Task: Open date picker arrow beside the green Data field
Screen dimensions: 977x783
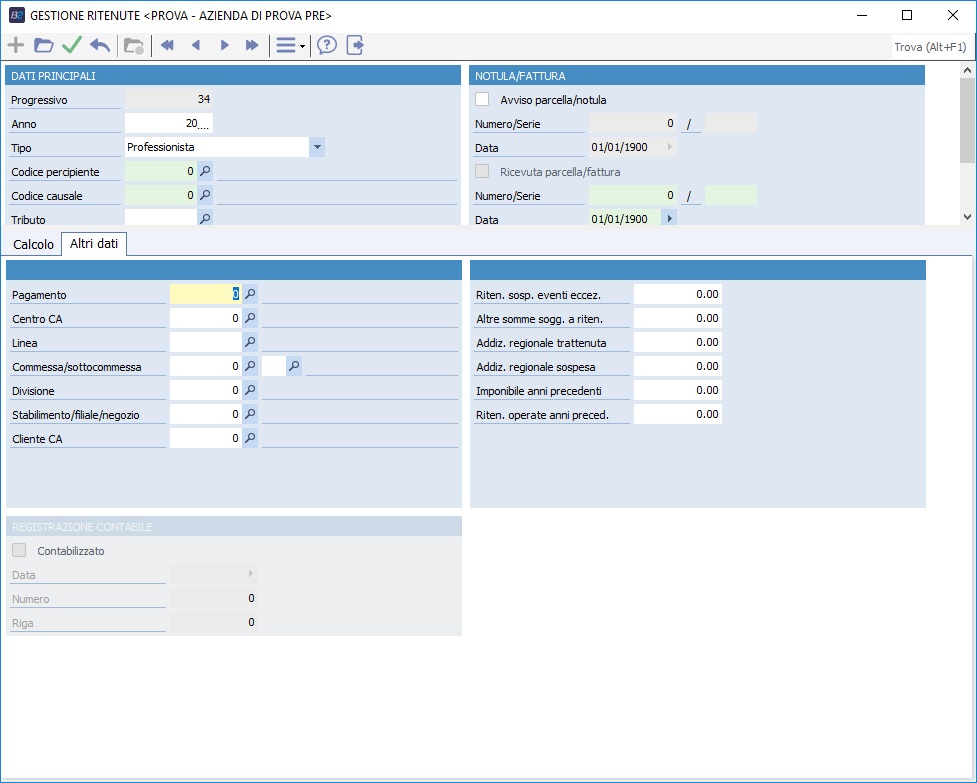Action: pos(669,219)
